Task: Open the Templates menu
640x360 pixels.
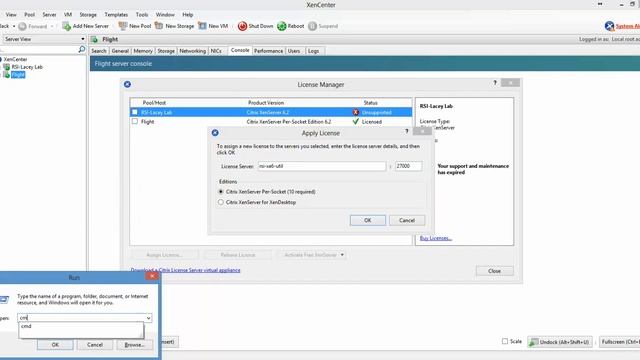Action: coord(116,15)
